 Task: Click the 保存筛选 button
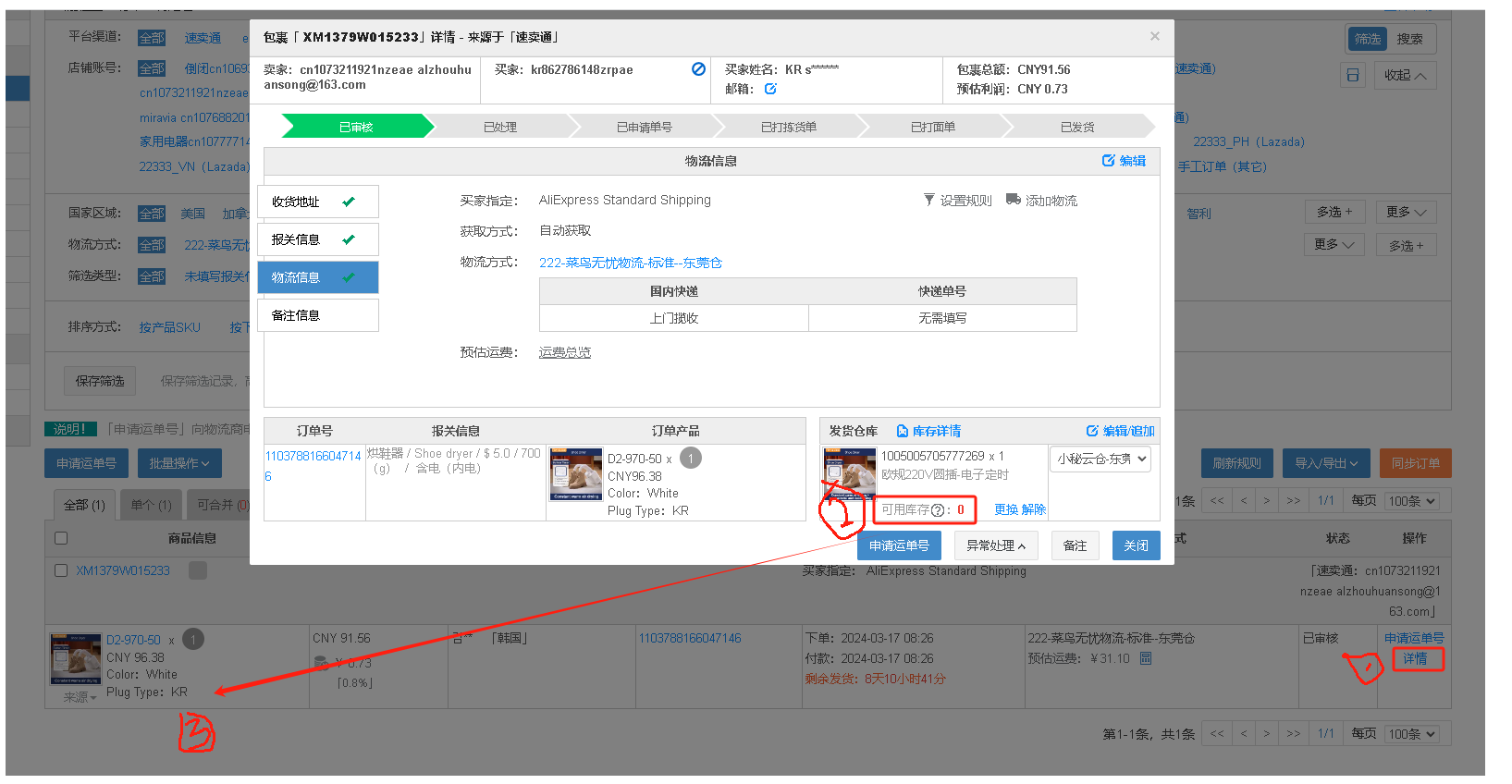click(100, 381)
